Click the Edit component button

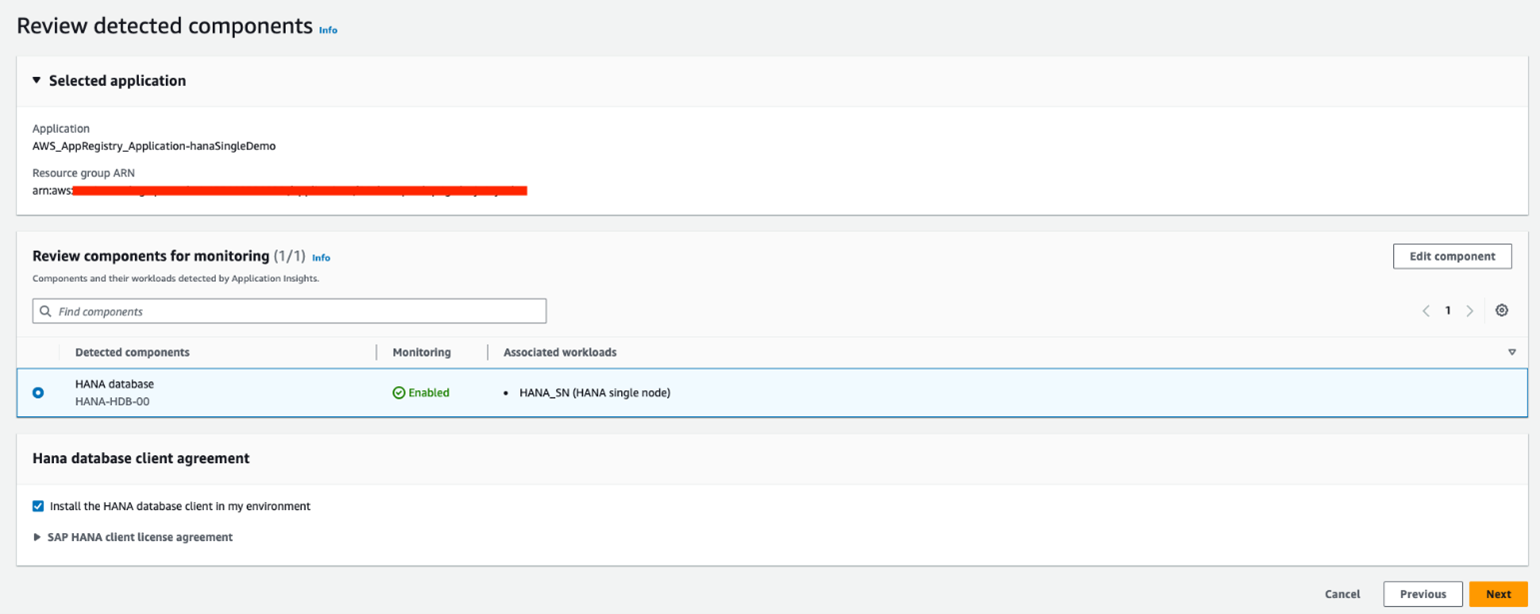click(x=1452, y=256)
